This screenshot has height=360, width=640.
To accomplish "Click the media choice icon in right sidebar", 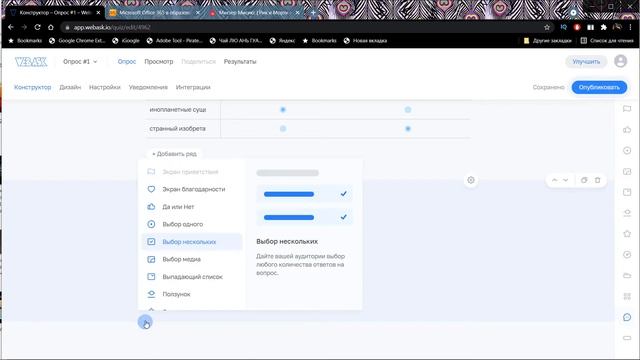I will (627, 171).
